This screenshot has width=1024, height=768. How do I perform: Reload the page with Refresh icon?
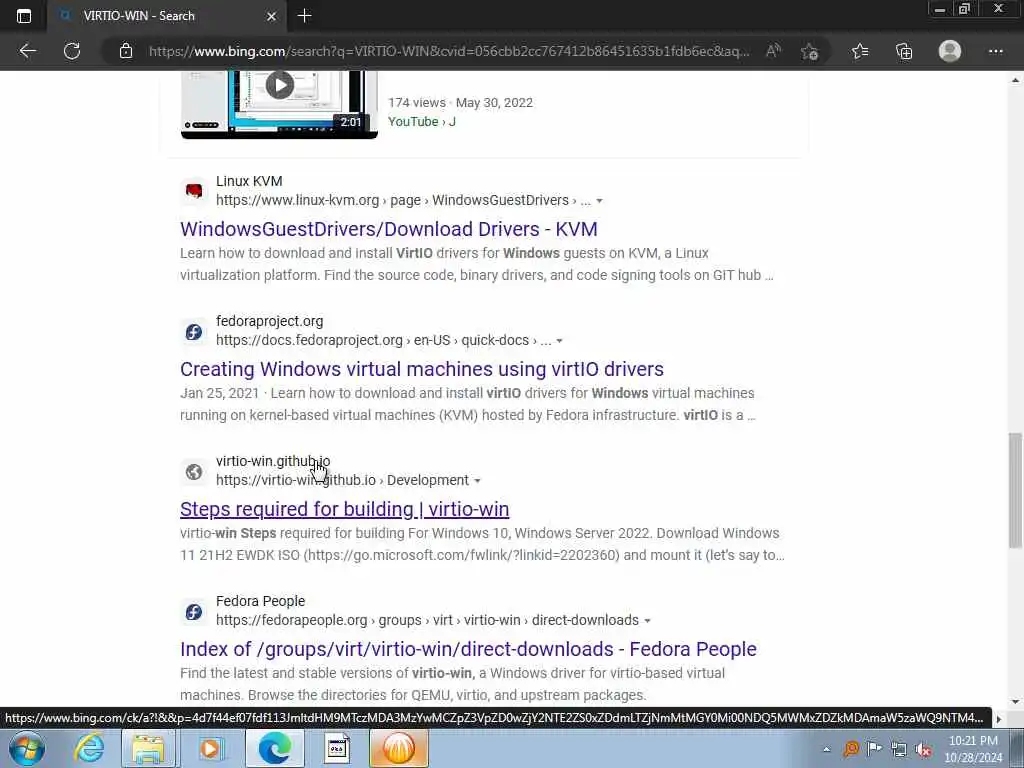pos(72,51)
